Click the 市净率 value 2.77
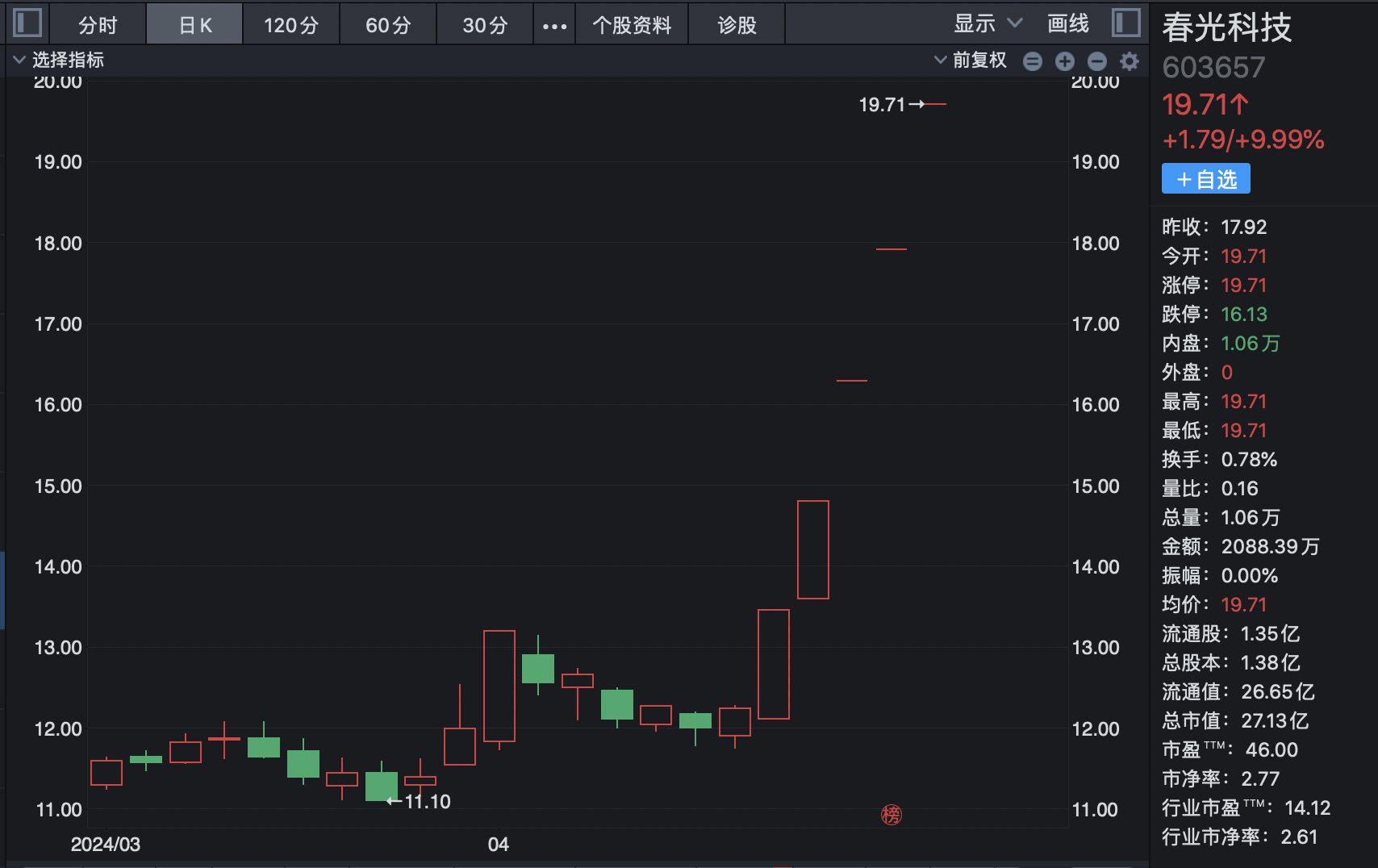Screen dimensions: 1378x868 coord(1260,779)
